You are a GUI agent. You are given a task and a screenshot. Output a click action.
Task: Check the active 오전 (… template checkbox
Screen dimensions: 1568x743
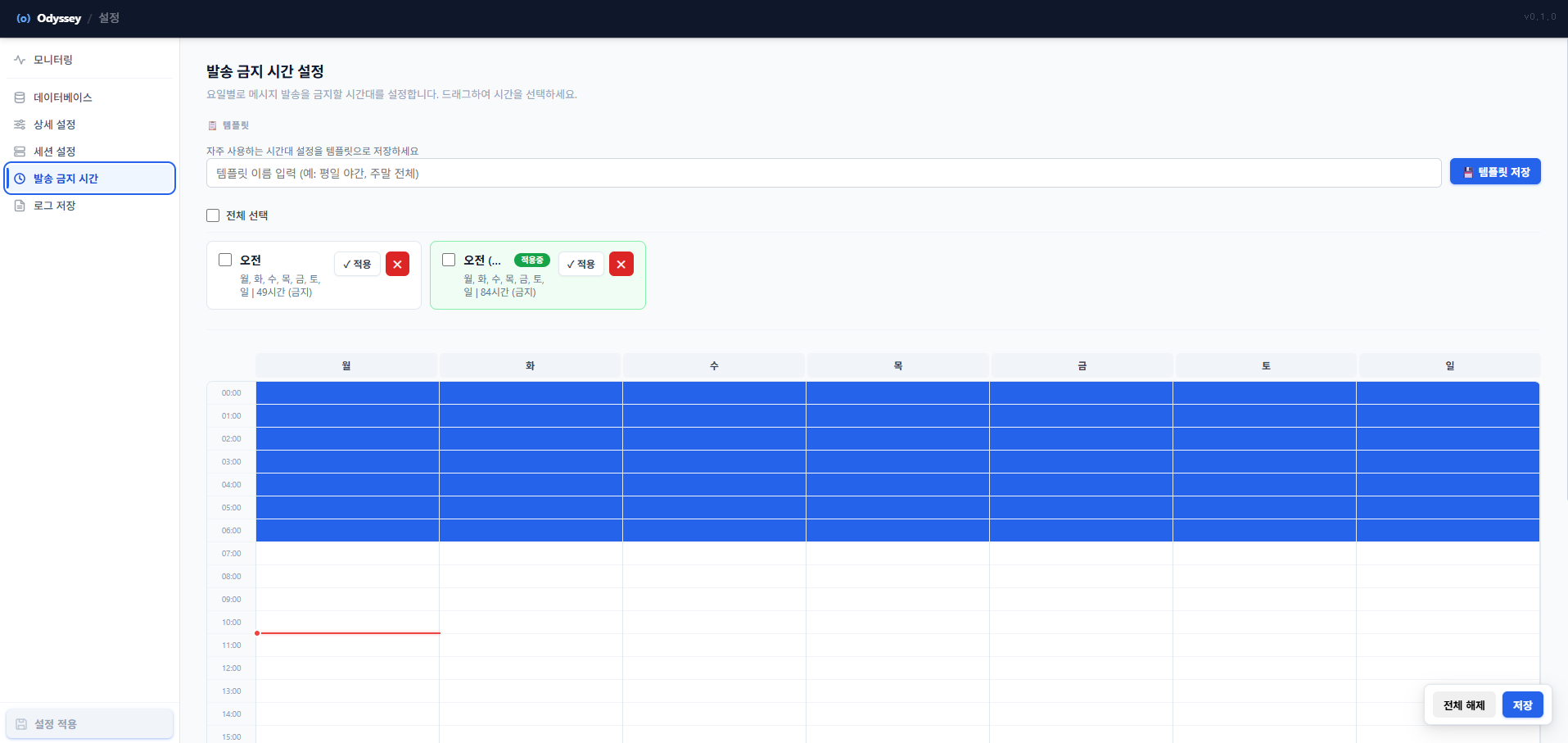click(449, 260)
